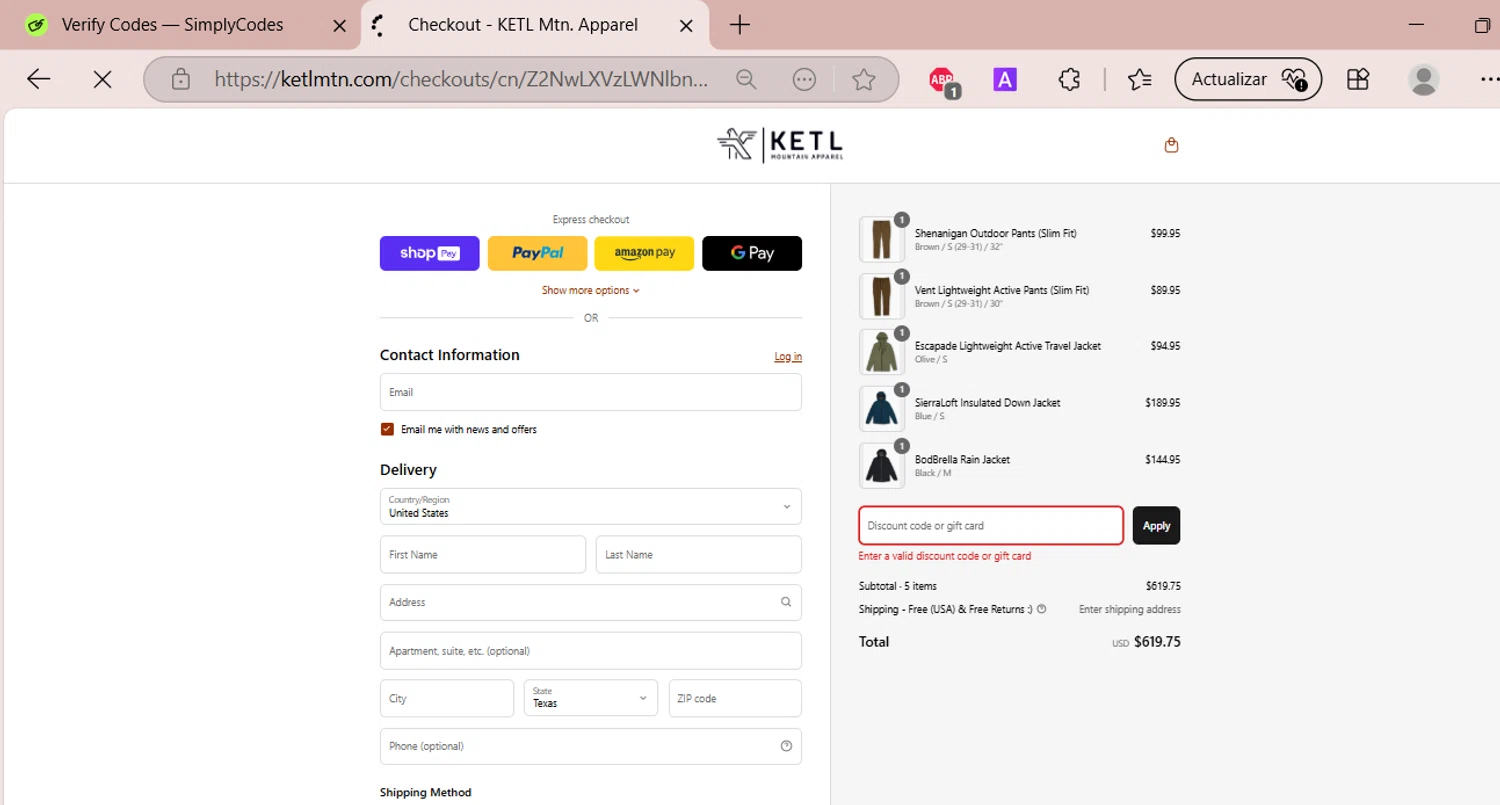This screenshot has height=805, width=1500.
Task: Click the Apartment, suite, etc. field
Action: pos(590,650)
